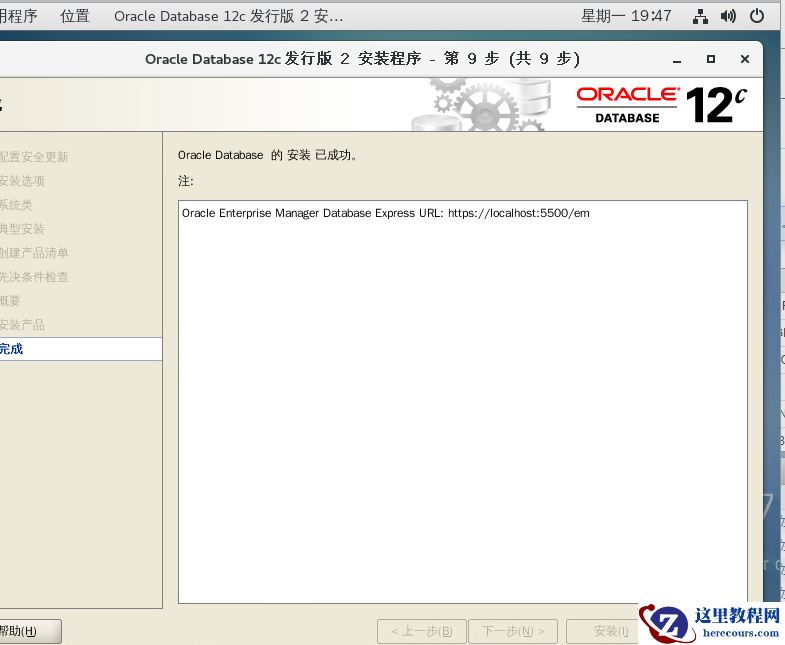Click the 上一步(B) back button

422,631
